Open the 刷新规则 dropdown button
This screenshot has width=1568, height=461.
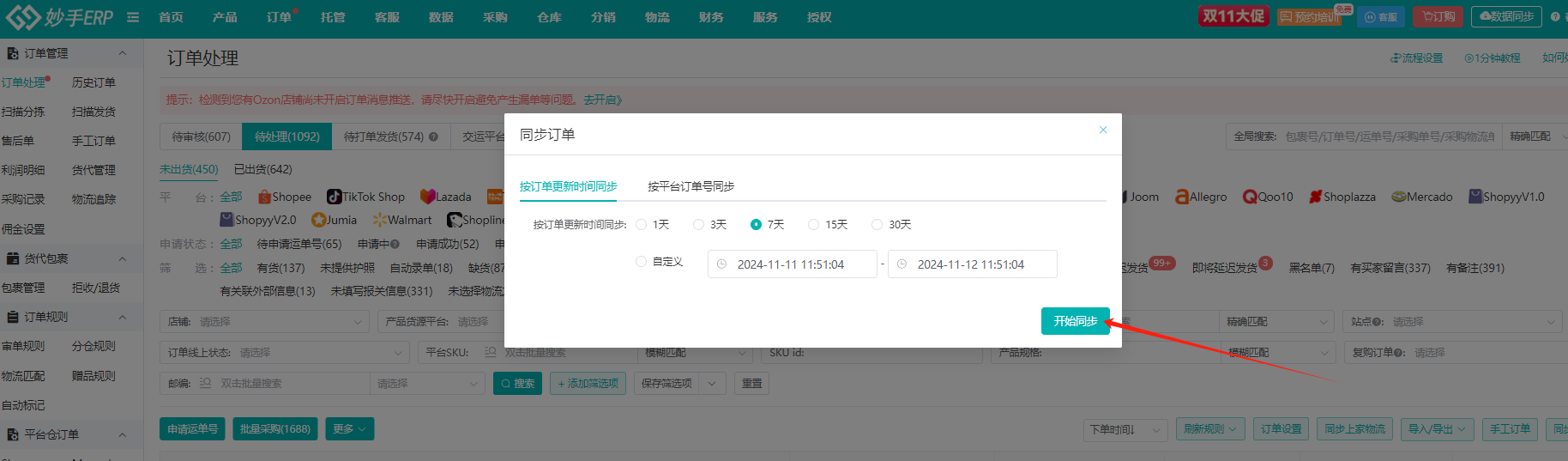[x=1211, y=429]
